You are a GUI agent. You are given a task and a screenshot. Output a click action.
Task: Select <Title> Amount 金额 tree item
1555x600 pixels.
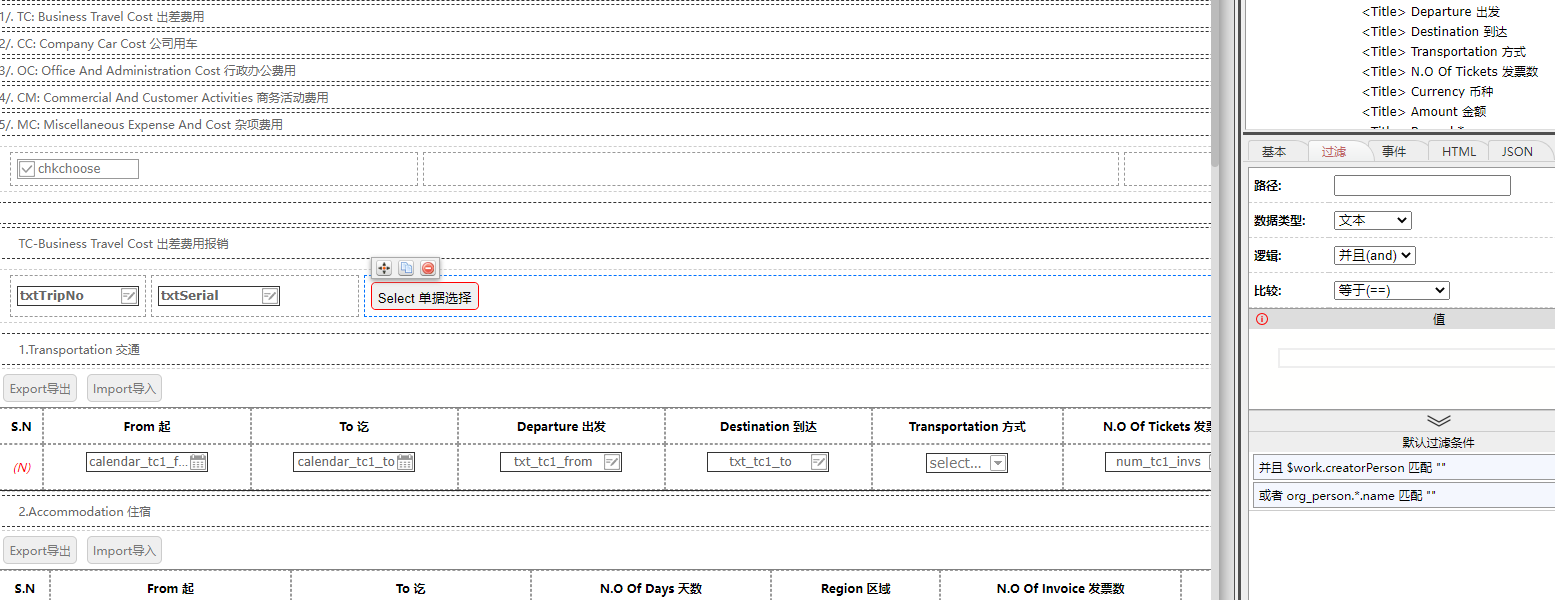[1424, 112]
